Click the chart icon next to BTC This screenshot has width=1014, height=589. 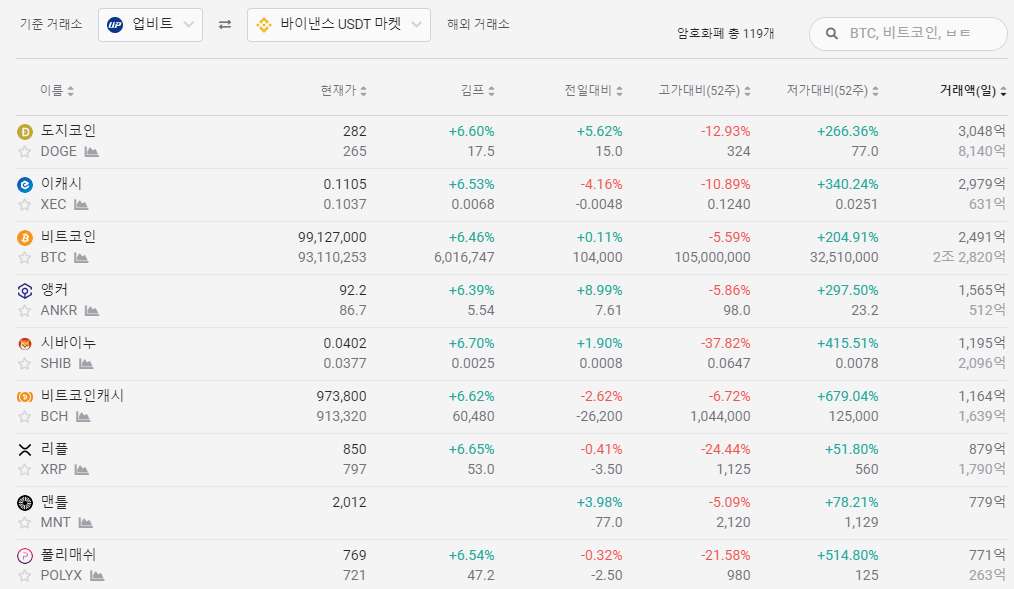click(x=81, y=258)
